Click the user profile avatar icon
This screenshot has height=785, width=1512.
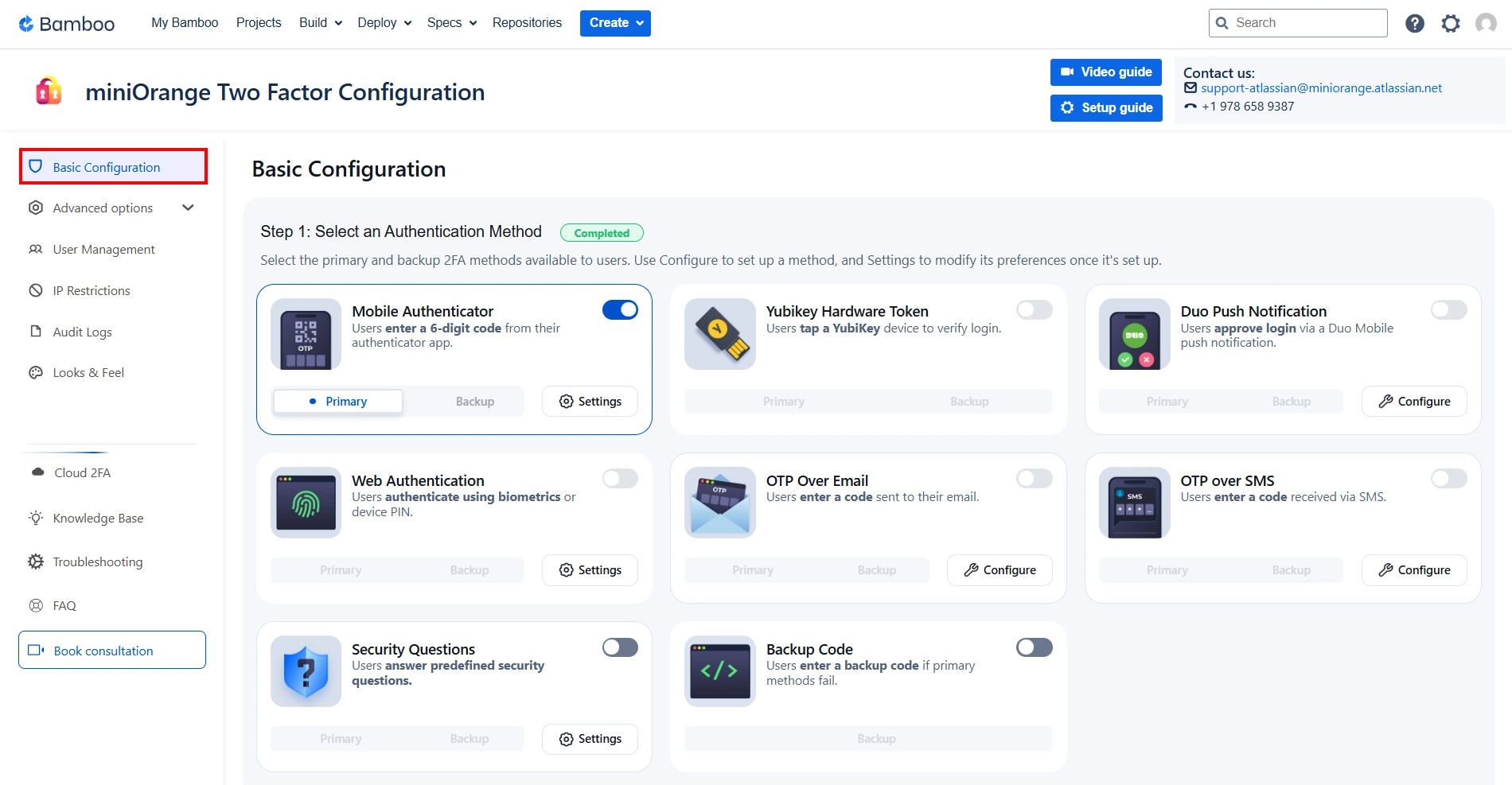coord(1485,24)
